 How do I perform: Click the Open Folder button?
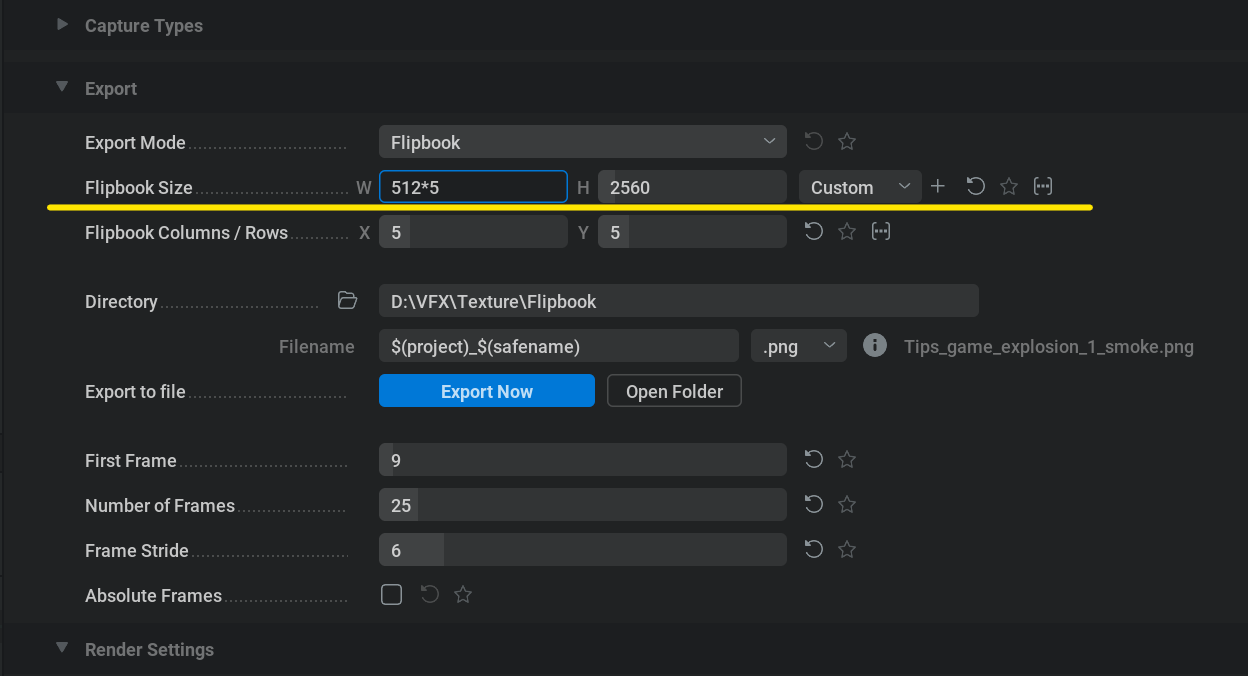(x=674, y=391)
